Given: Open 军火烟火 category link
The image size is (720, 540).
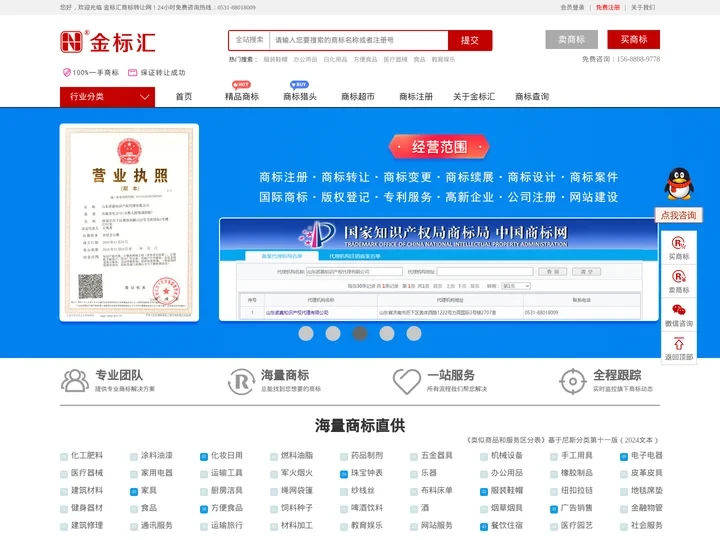Looking at the screenshot, I should (x=297, y=473).
